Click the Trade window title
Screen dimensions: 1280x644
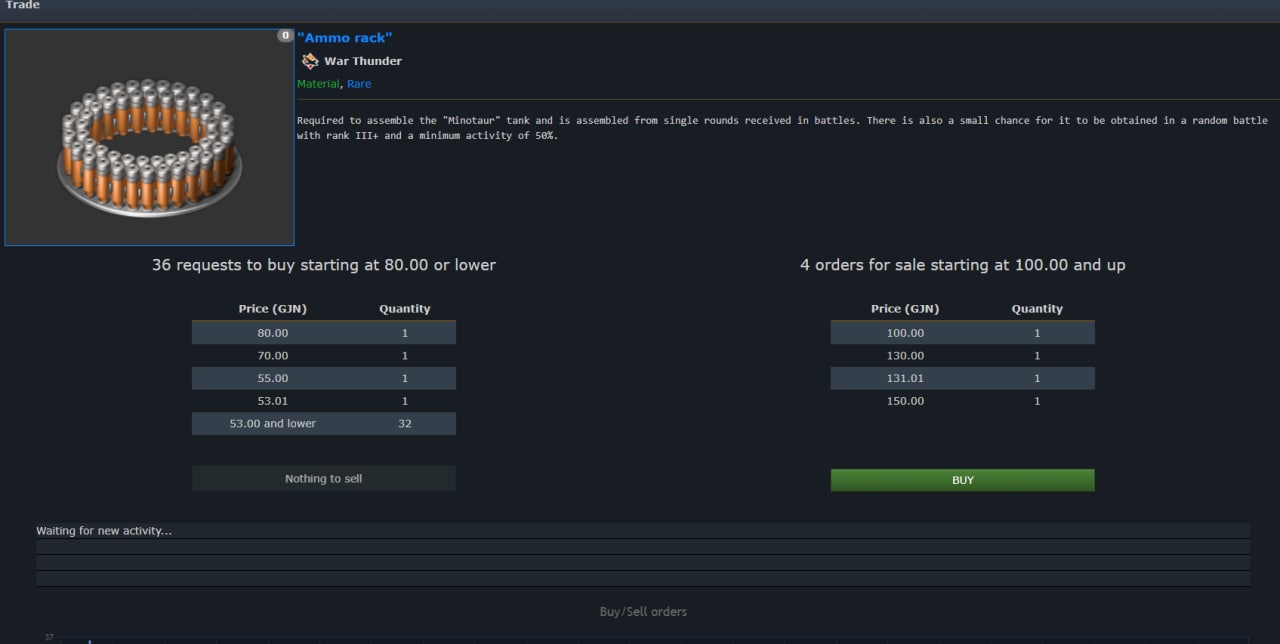point(22,5)
